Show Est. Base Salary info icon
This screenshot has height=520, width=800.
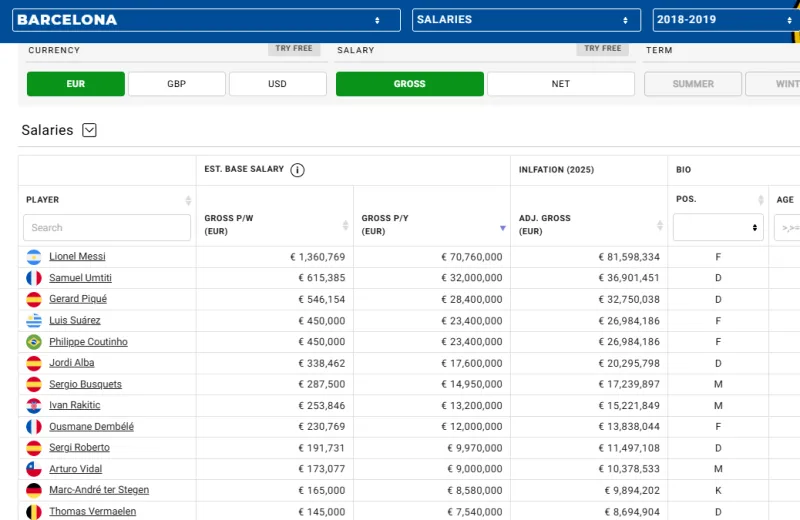click(297, 170)
